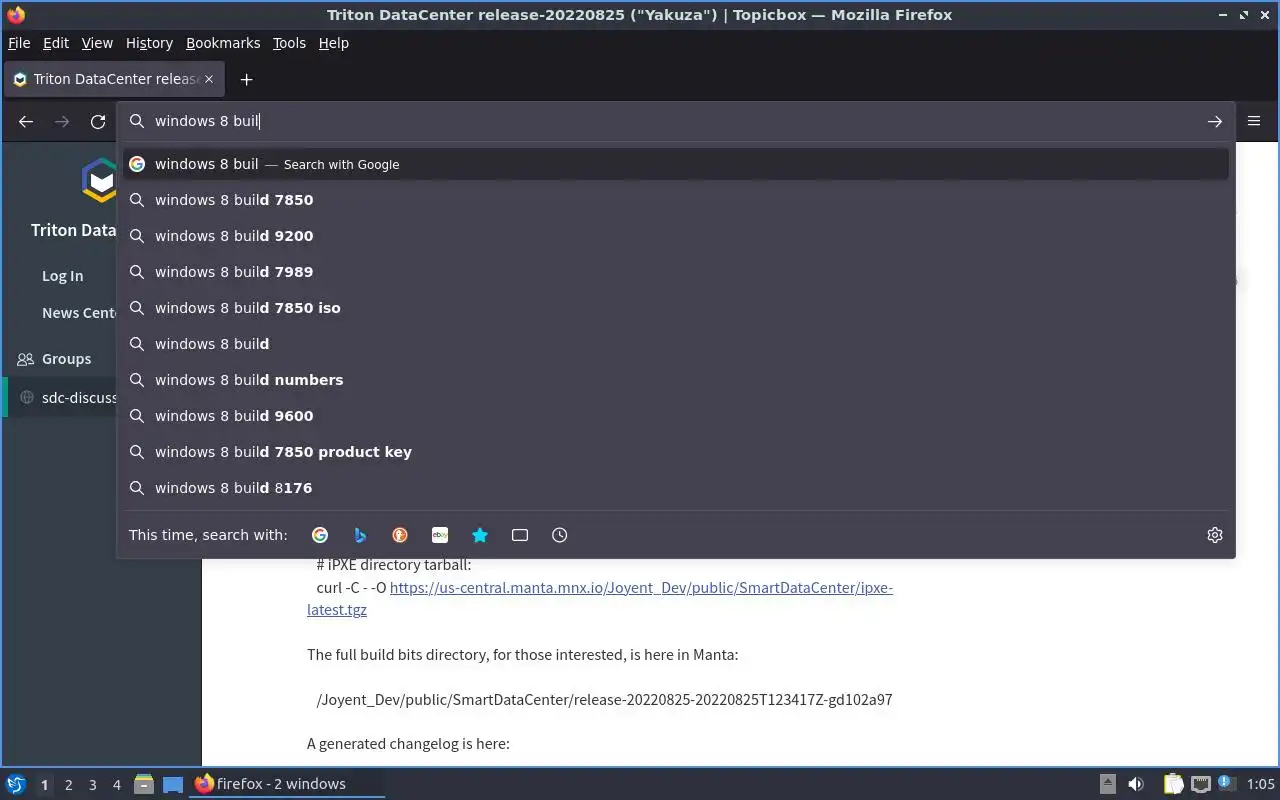Open the sdc-discuss group entry
Image resolution: width=1280 pixels, height=800 pixels.
(79, 398)
